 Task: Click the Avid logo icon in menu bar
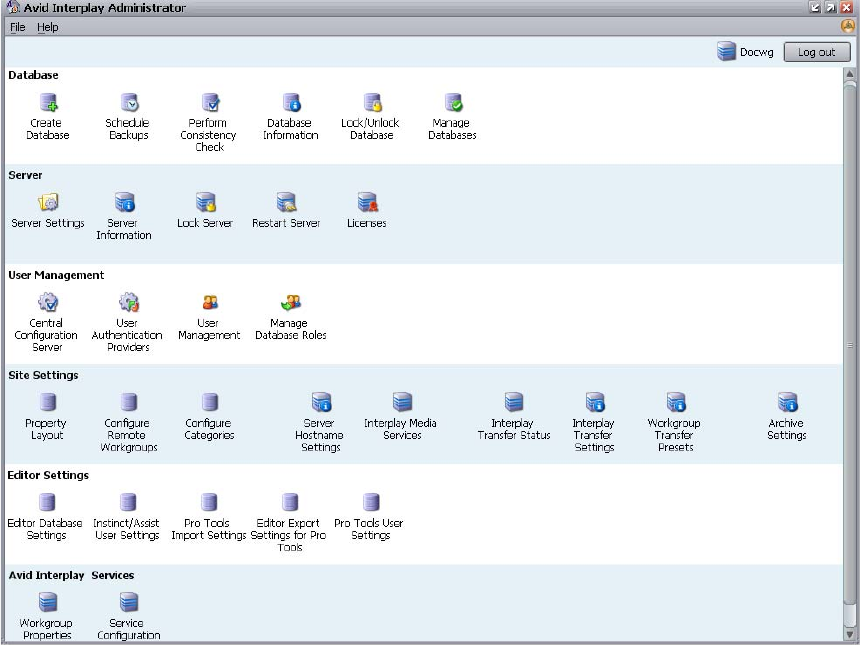click(848, 26)
